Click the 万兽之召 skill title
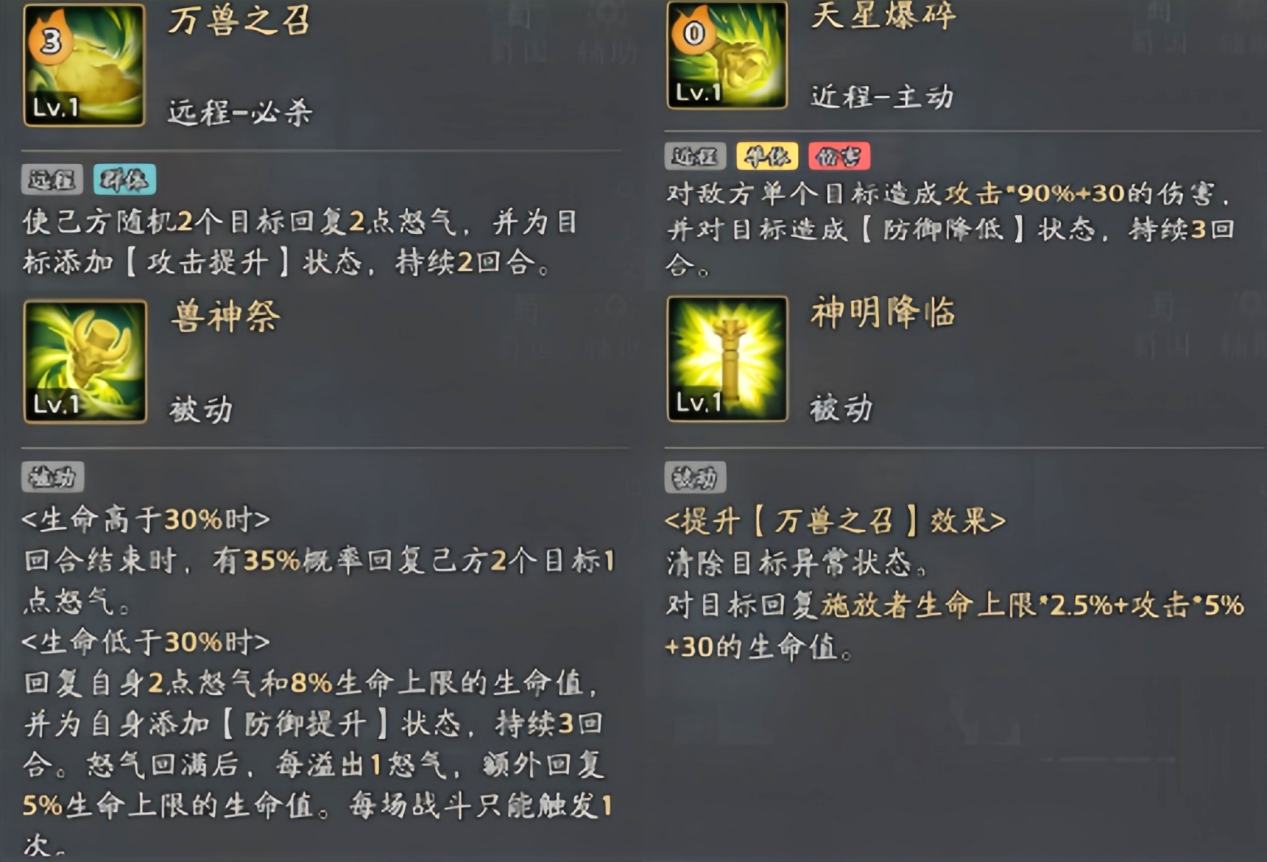Viewport: 1267px width, 862px height. pyautogui.click(x=238, y=19)
